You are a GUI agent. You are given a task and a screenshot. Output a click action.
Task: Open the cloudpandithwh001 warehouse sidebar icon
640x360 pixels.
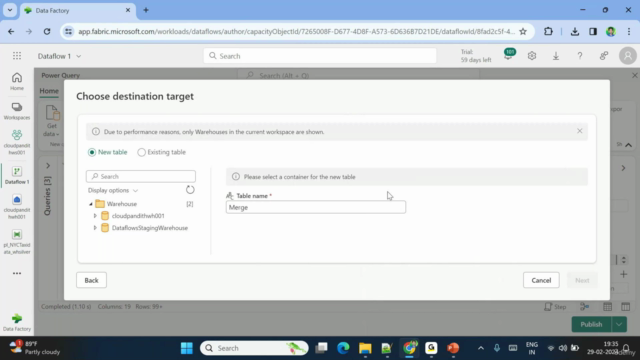point(17,207)
